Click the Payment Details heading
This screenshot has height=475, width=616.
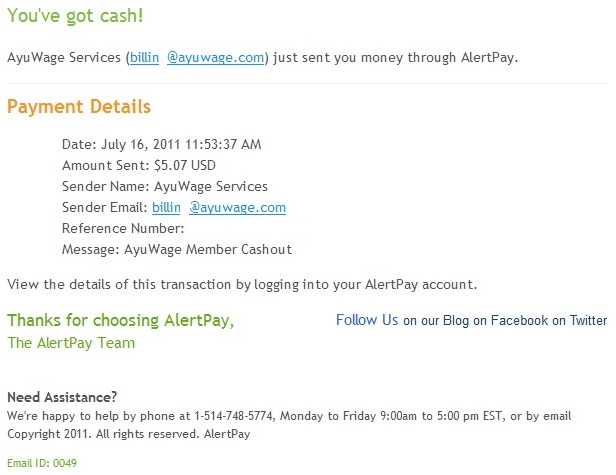pyautogui.click(x=79, y=106)
